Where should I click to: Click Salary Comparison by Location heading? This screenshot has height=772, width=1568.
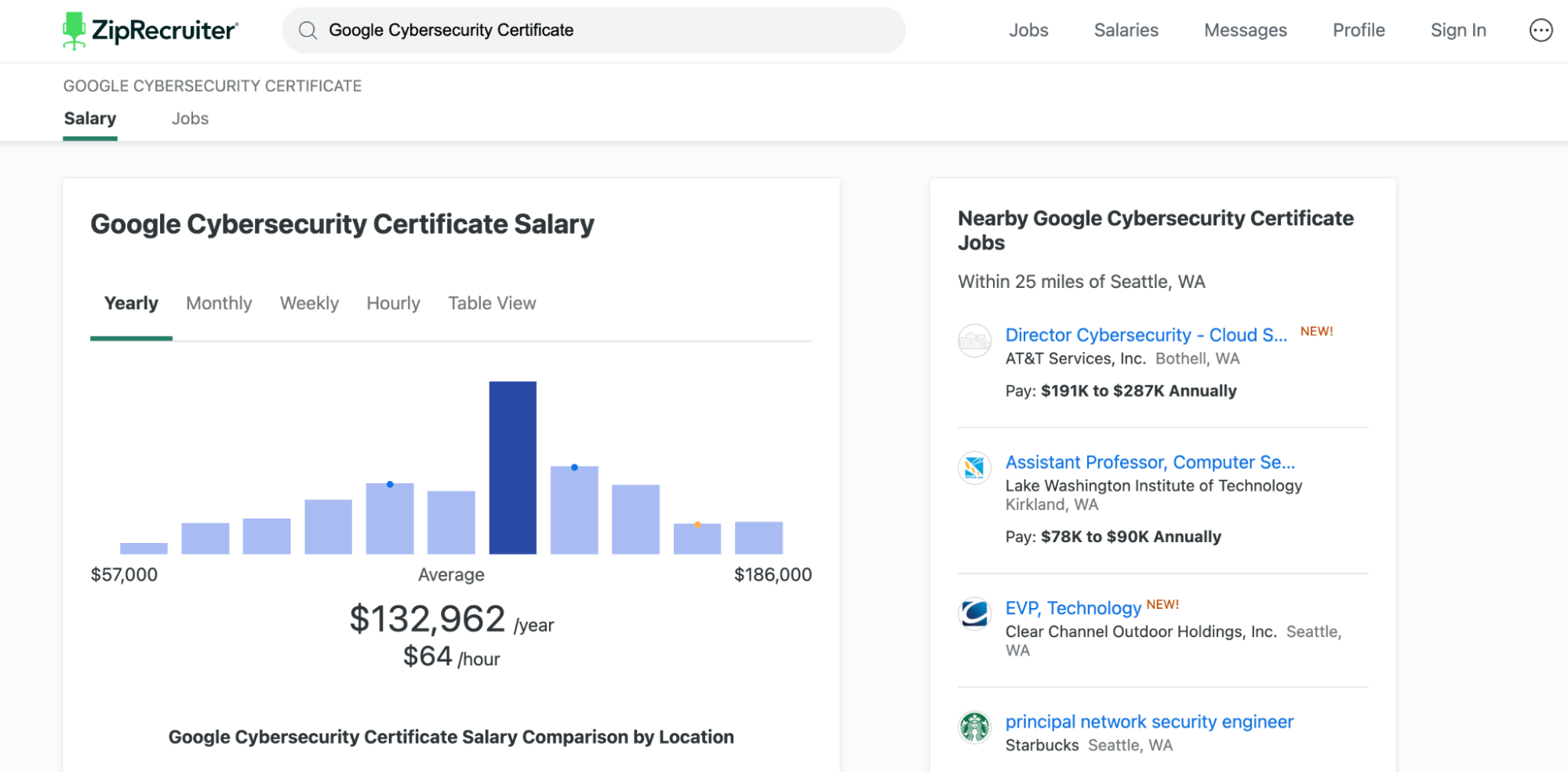click(451, 737)
